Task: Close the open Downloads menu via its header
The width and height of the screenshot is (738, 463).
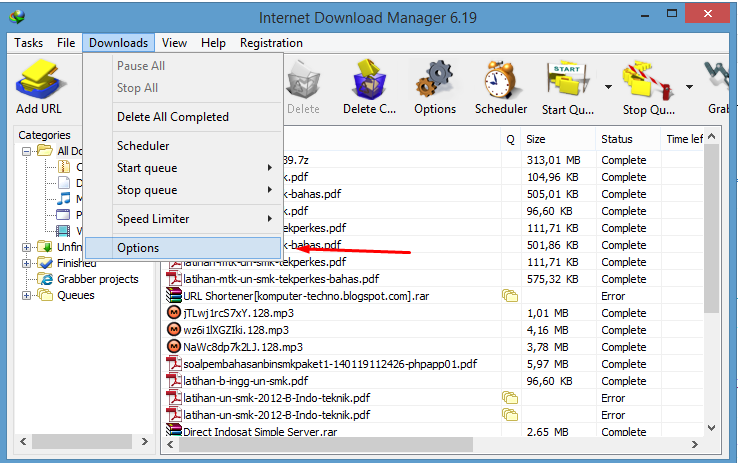Action: click(119, 43)
